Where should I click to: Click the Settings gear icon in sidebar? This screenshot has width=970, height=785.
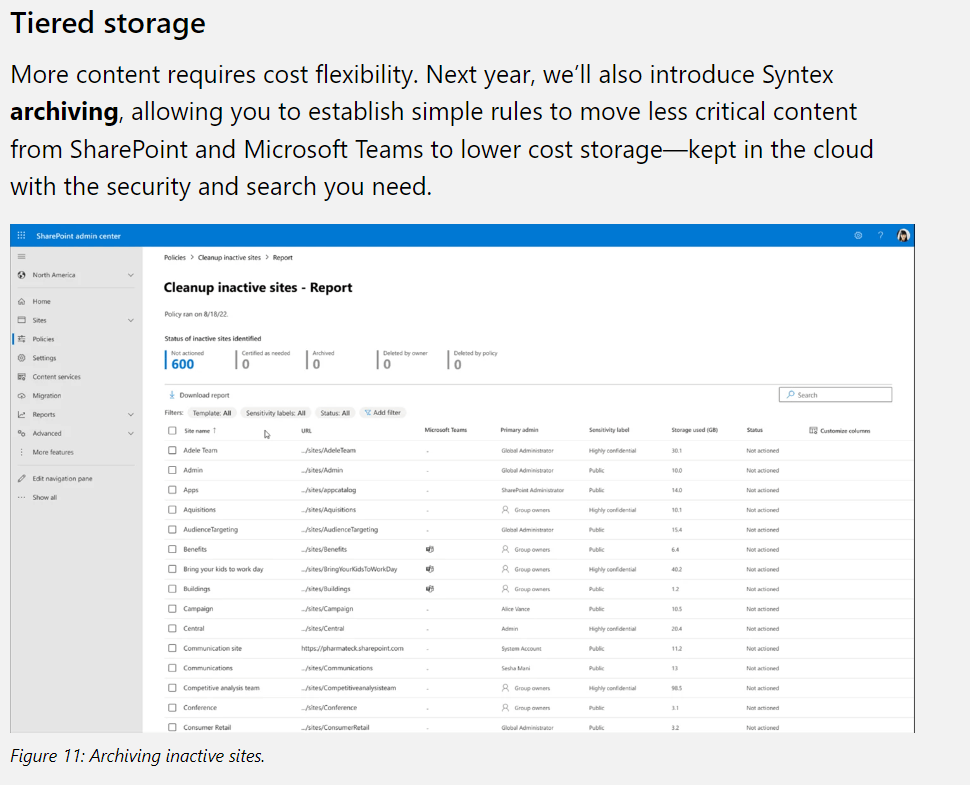click(22, 358)
